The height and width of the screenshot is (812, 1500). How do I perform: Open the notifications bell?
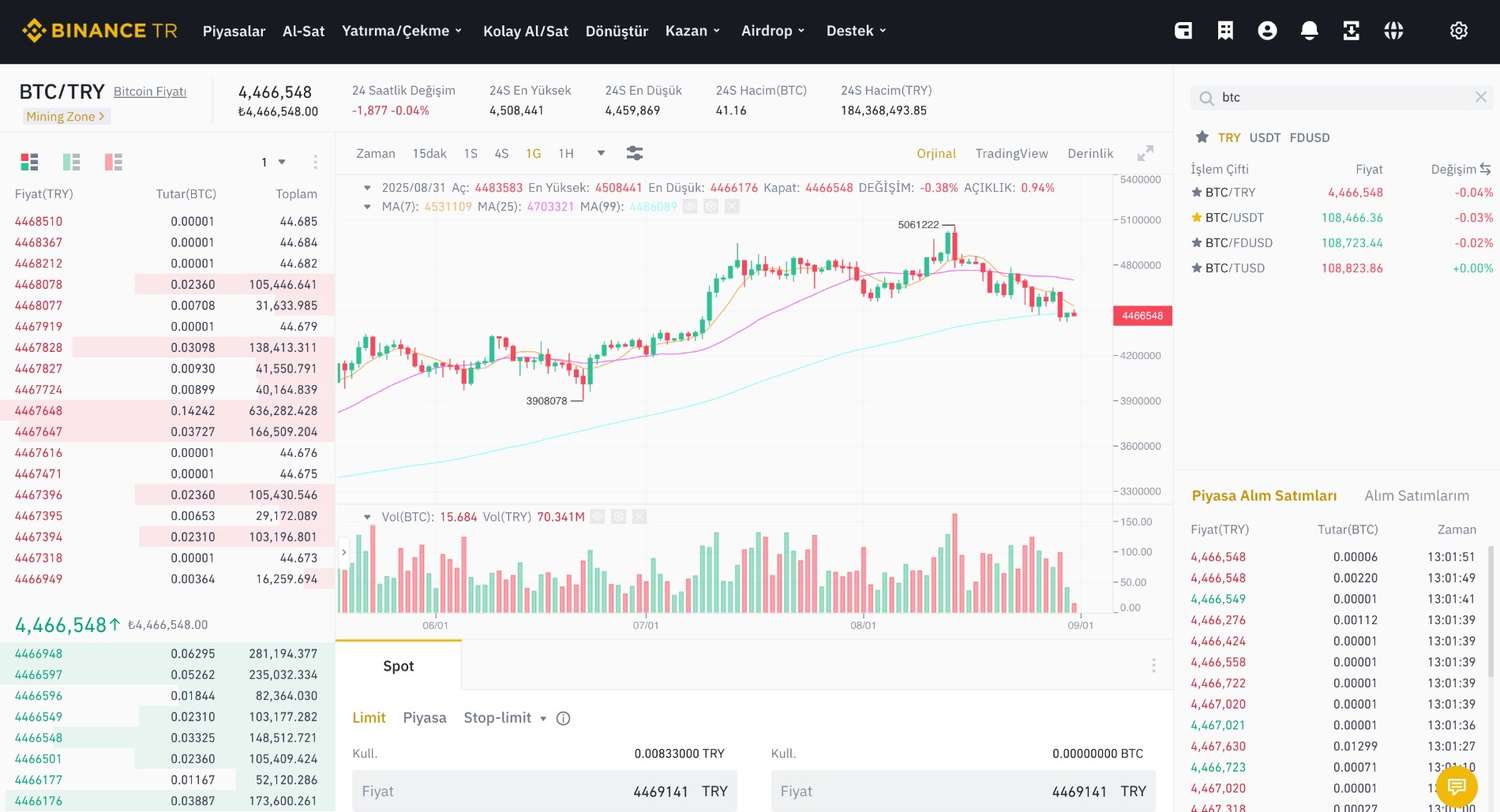click(1309, 31)
